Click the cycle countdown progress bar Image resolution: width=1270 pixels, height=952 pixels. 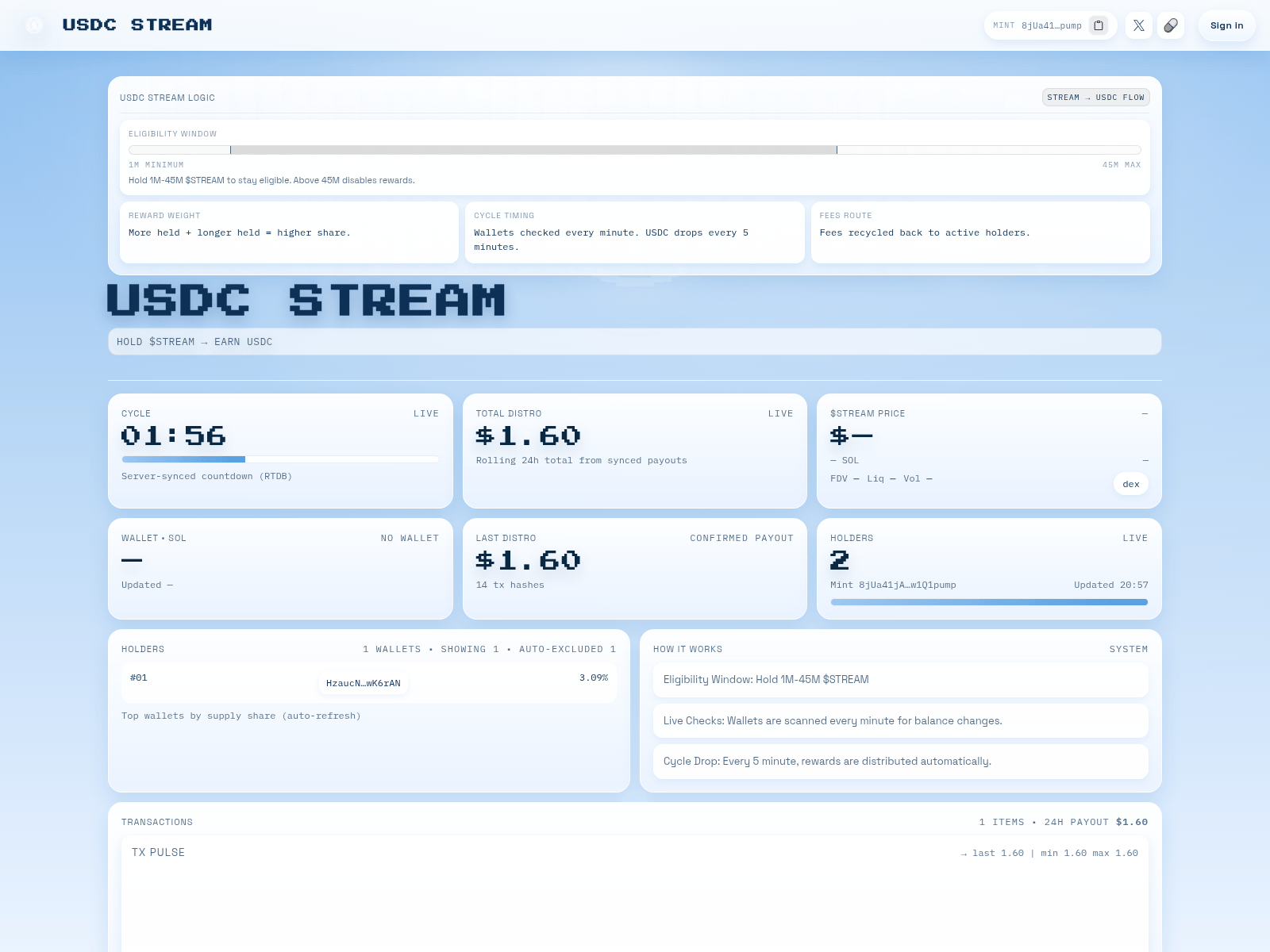[280, 459]
